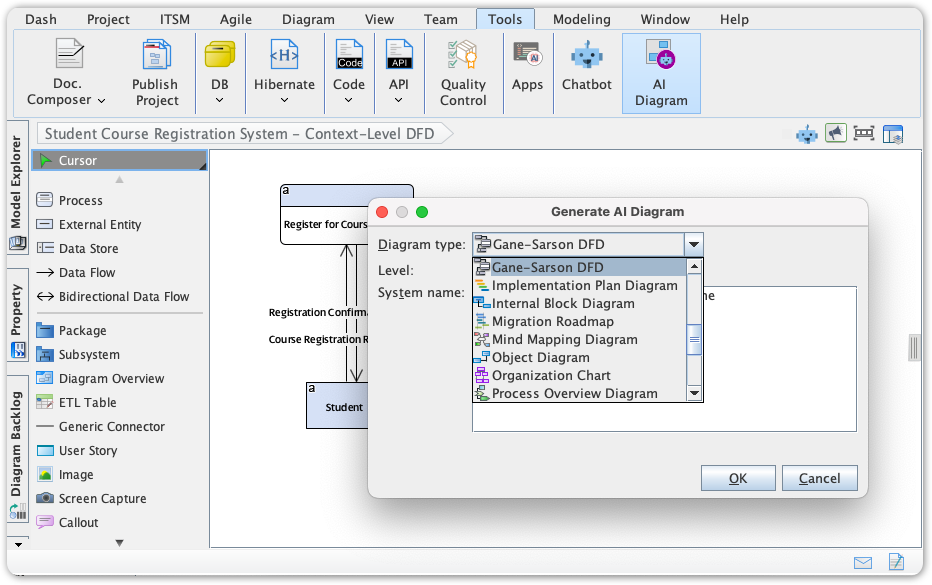Image resolution: width=932 pixels, height=585 pixels.
Task: Open the Tools menu
Action: coord(505,18)
